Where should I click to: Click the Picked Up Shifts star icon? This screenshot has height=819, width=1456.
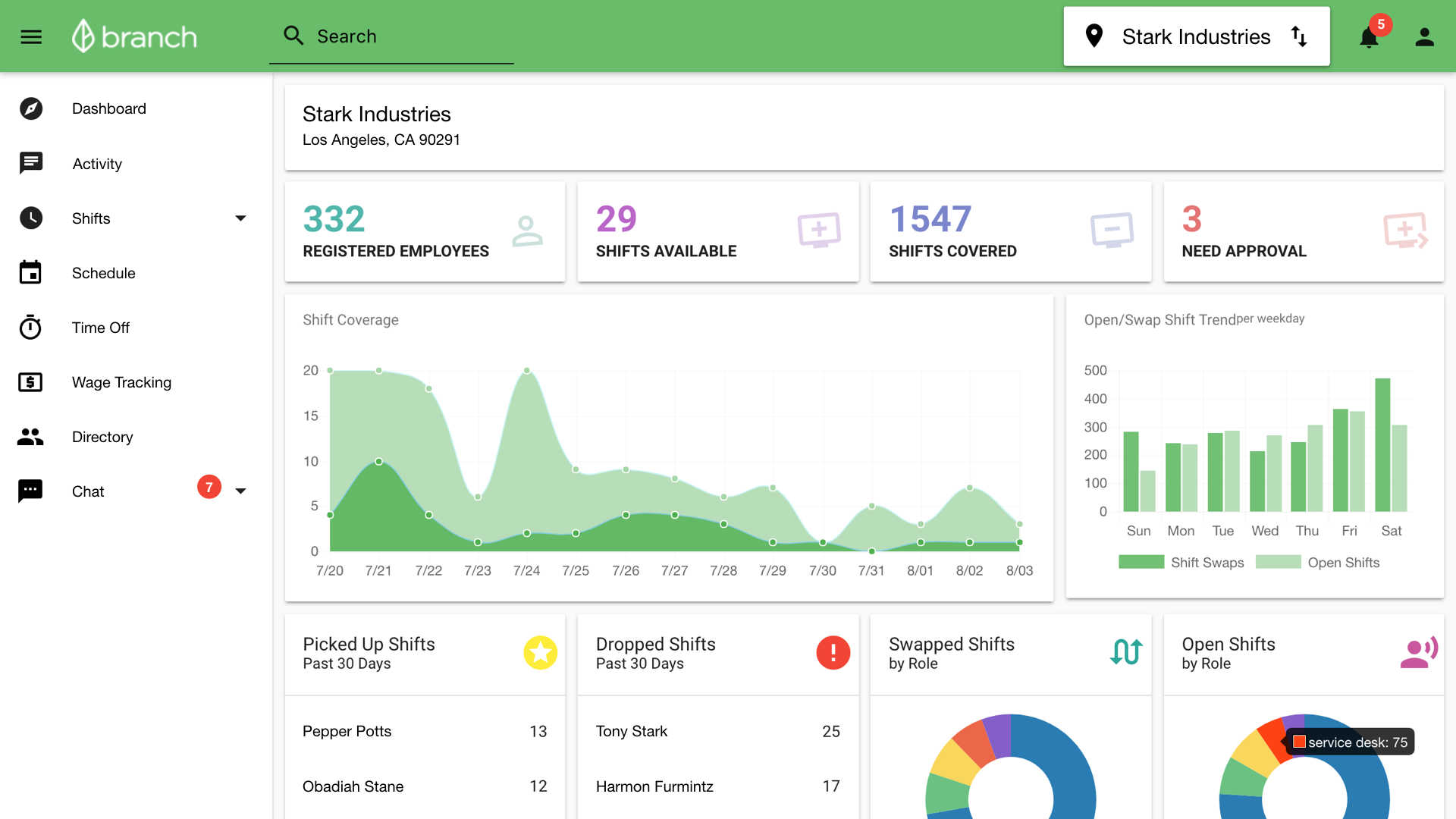(540, 652)
